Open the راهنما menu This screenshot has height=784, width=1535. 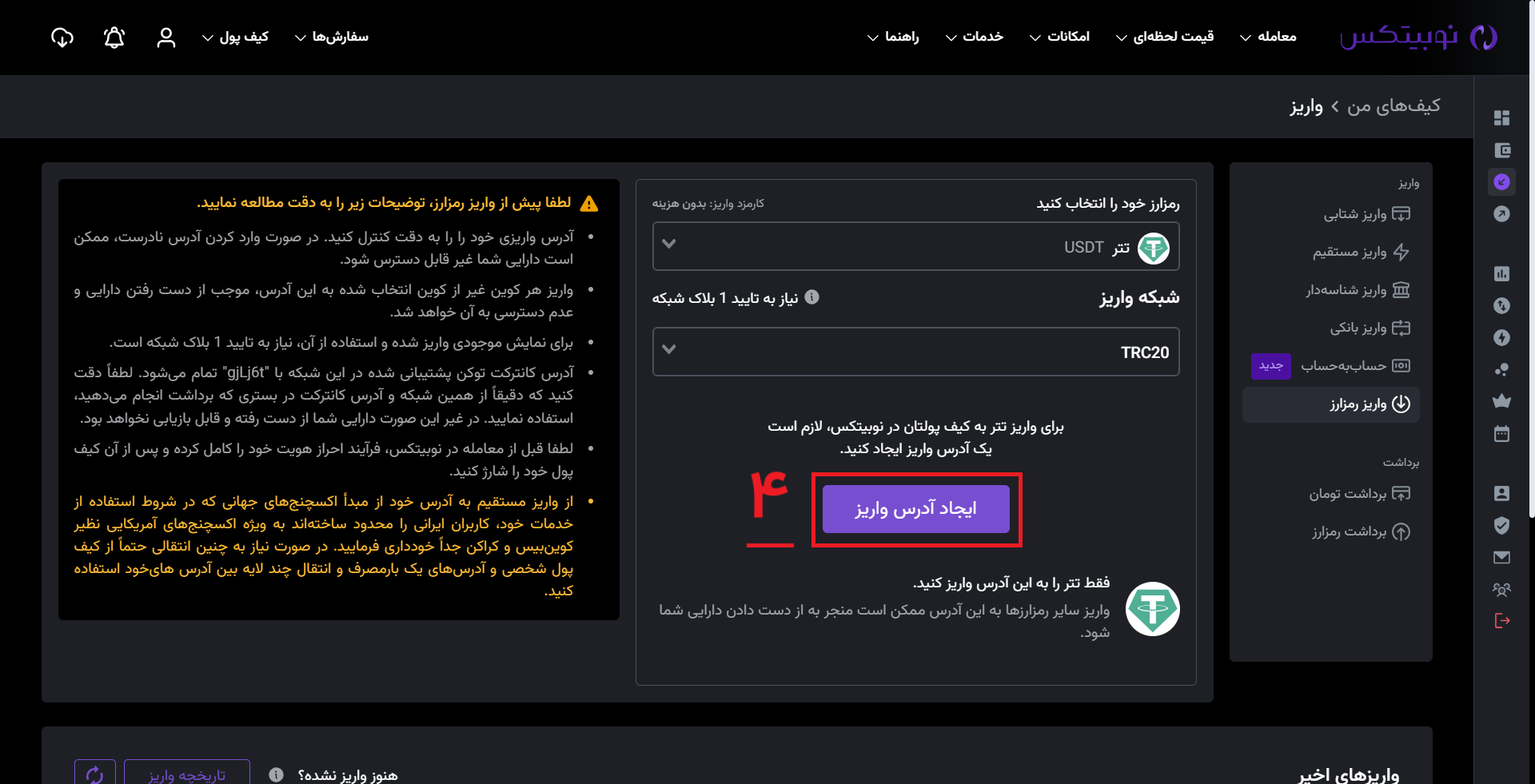(893, 37)
